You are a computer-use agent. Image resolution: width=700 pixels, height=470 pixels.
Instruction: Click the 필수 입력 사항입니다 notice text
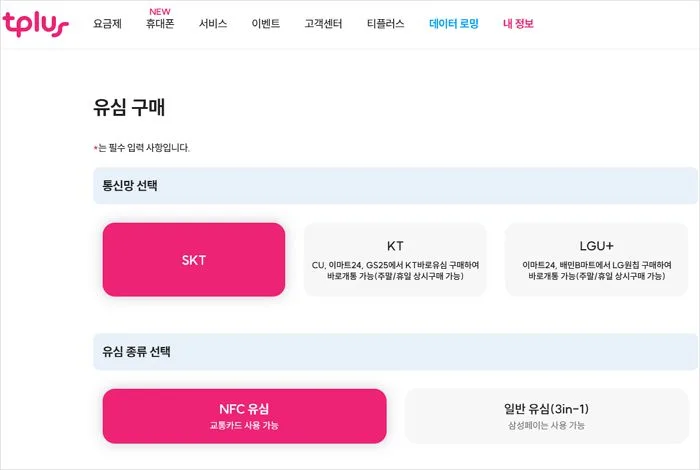143,148
